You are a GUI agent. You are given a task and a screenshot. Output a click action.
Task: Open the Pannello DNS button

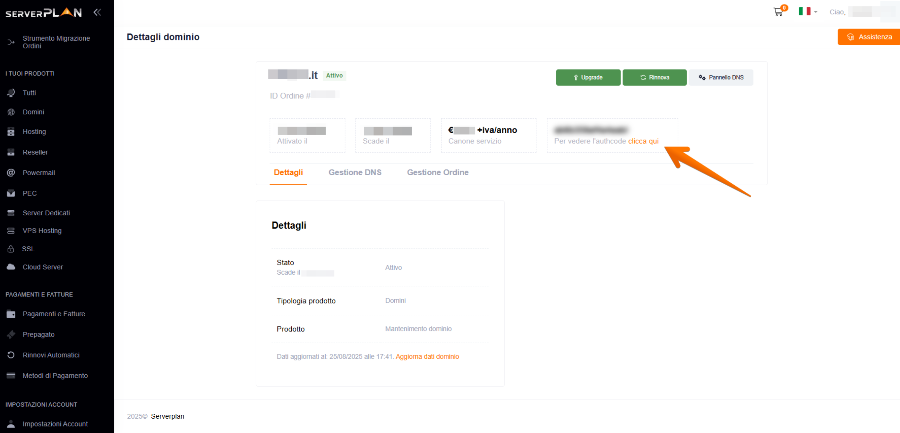(x=720, y=77)
